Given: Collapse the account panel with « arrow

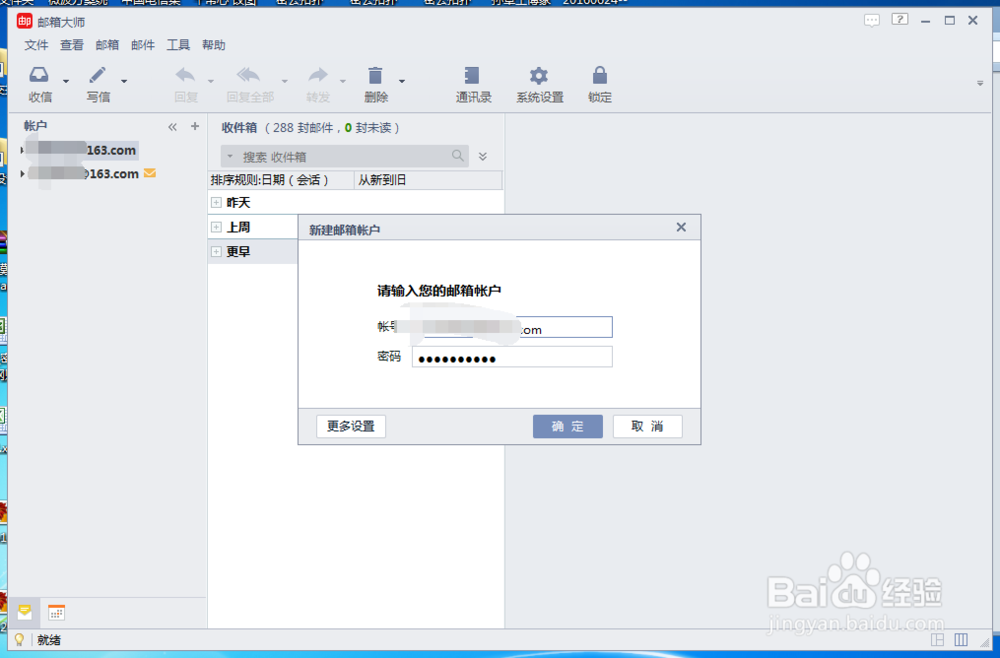Looking at the screenshot, I should tap(172, 126).
